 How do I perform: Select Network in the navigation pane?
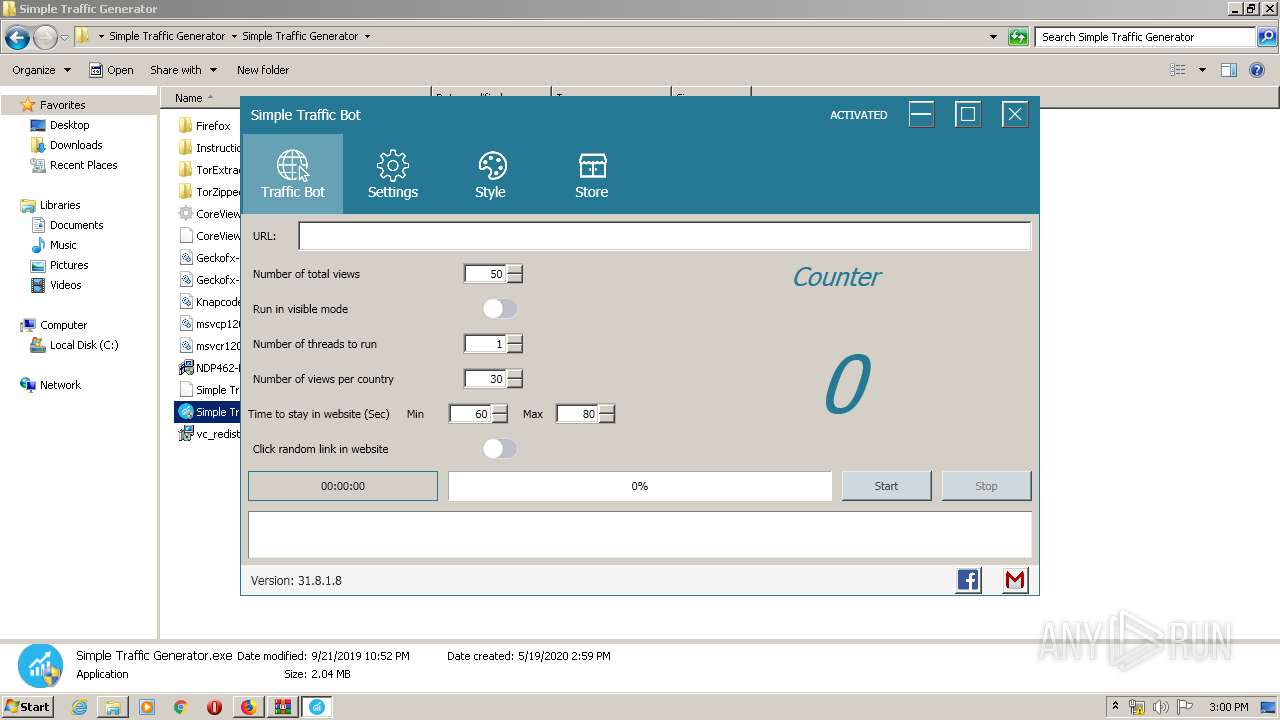pos(60,385)
